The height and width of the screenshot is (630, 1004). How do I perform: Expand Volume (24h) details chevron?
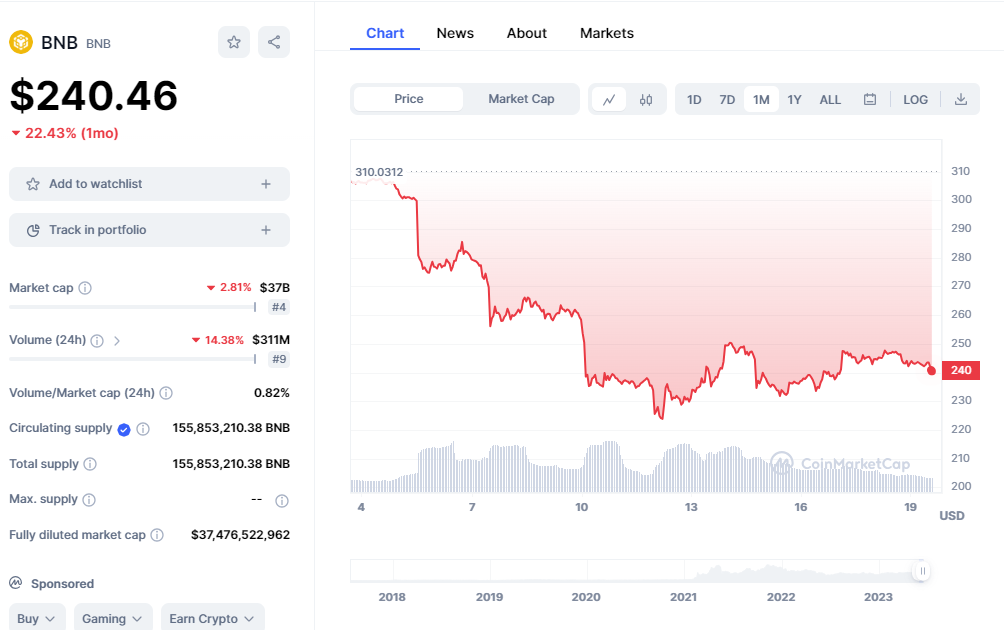tap(117, 341)
